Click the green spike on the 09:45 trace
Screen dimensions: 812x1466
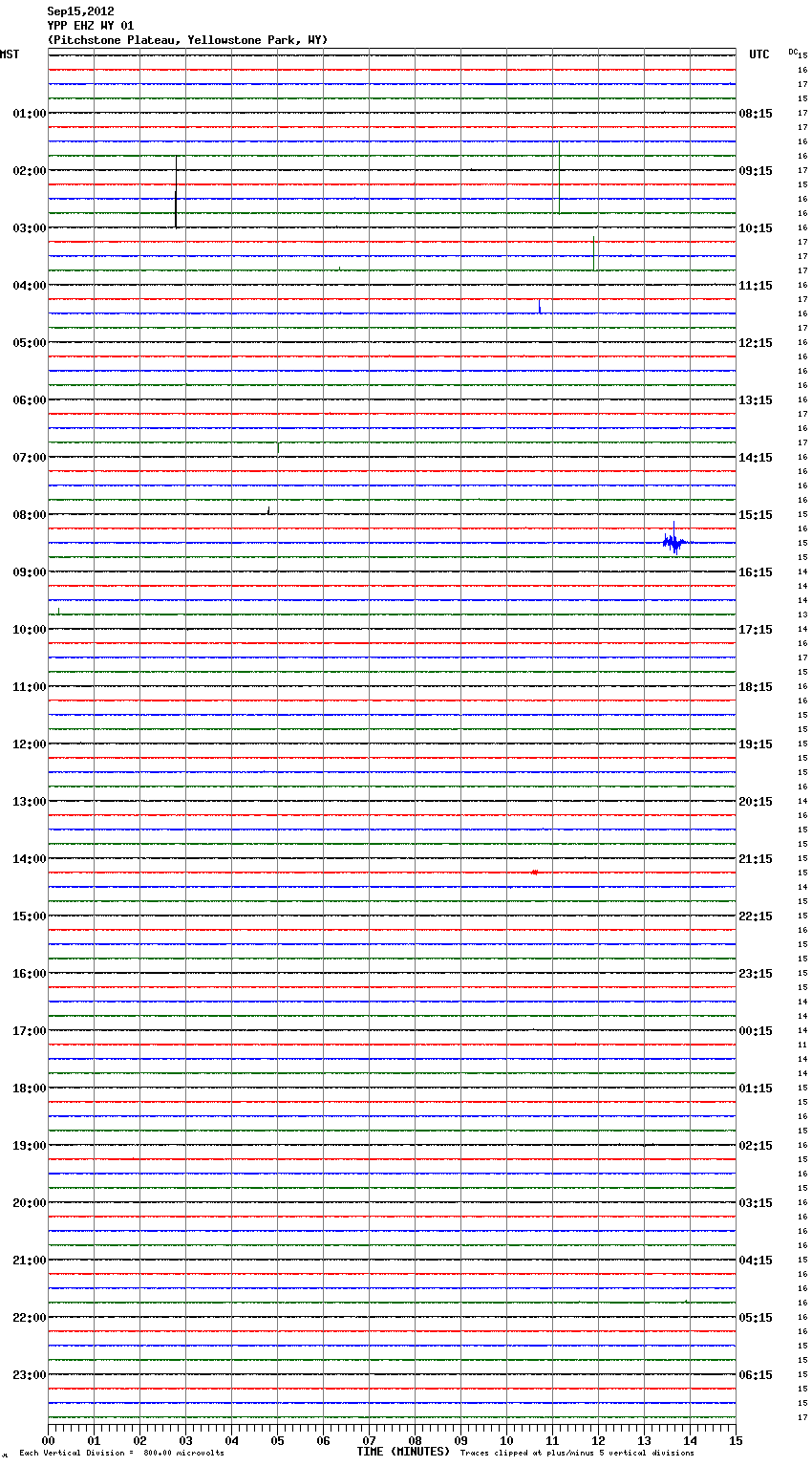click(x=59, y=611)
